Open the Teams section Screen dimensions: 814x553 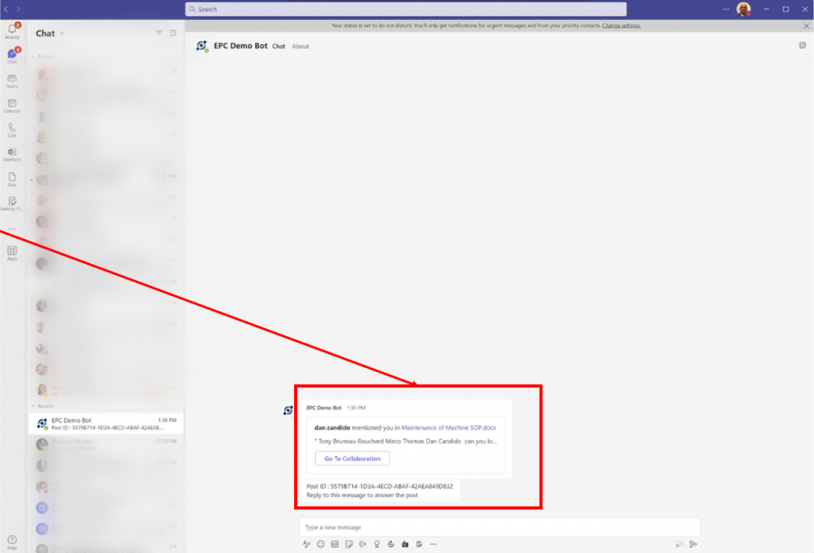[x=12, y=80]
